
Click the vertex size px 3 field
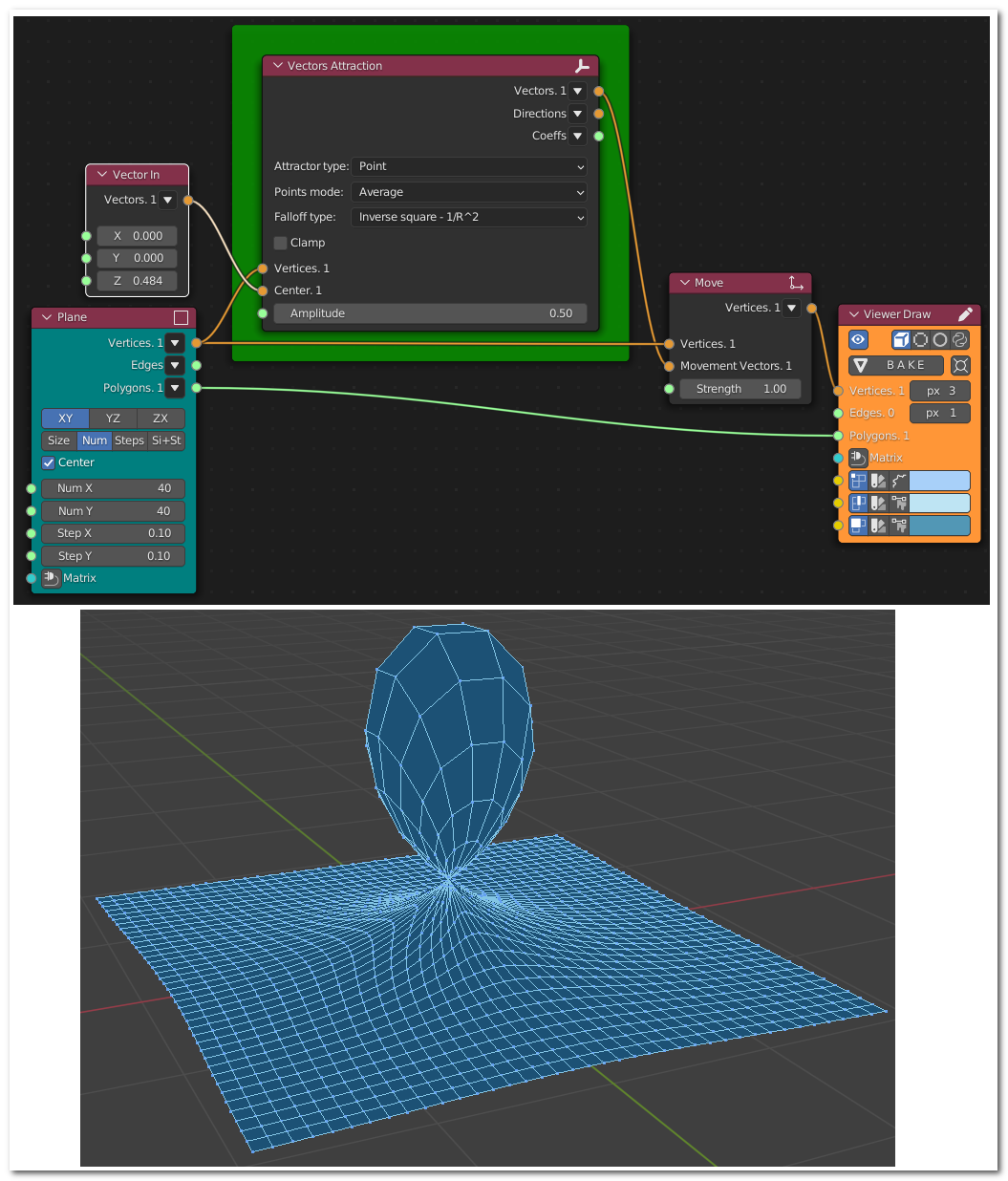click(x=940, y=391)
